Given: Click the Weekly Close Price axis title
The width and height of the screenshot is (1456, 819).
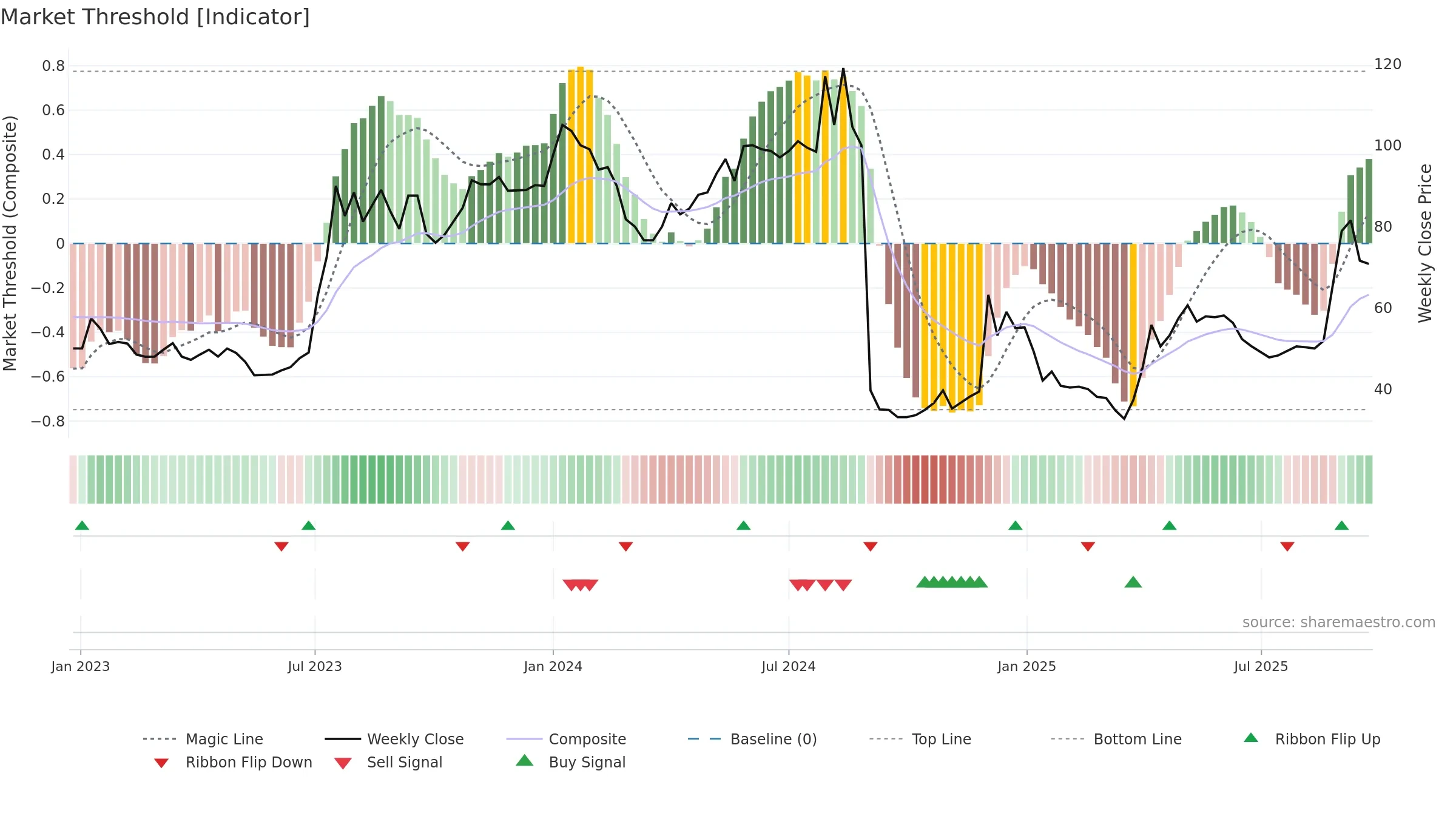Looking at the screenshot, I should pyautogui.click(x=1425, y=243).
